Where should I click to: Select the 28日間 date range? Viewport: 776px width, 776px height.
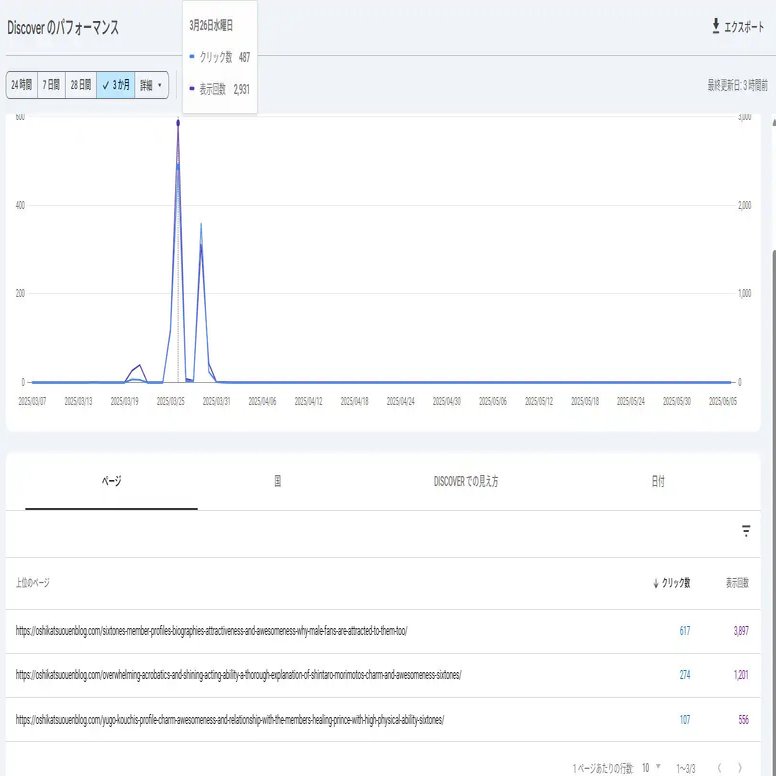pyautogui.click(x=81, y=85)
